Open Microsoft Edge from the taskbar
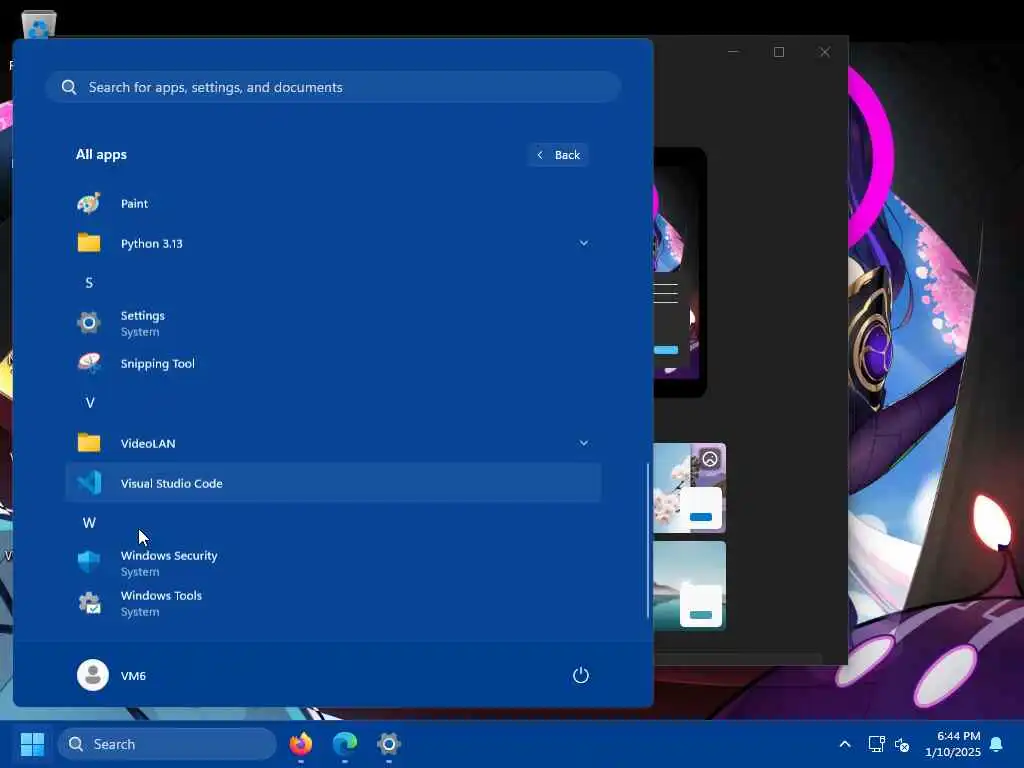Image resolution: width=1024 pixels, height=768 pixels. pyautogui.click(x=344, y=744)
